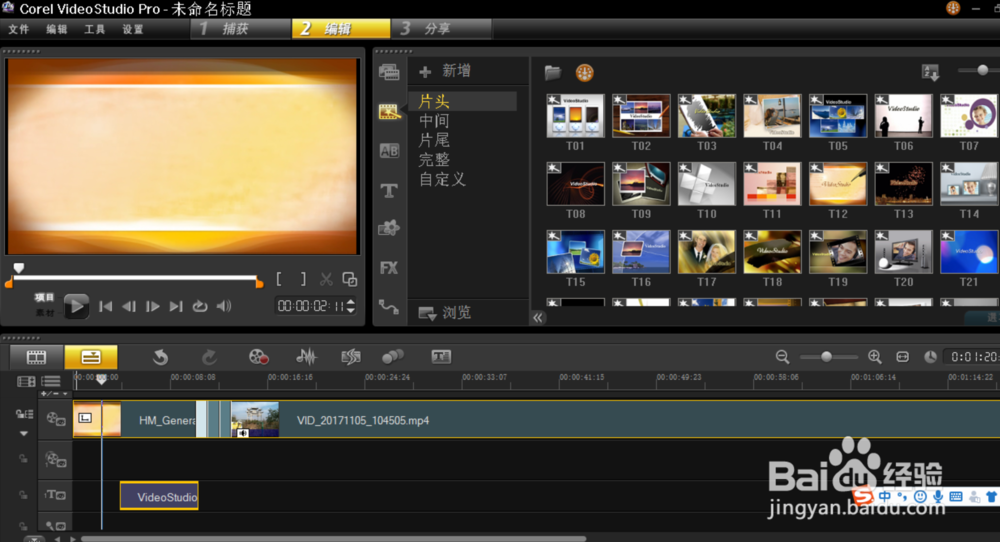This screenshot has width=1000, height=542.
Task: Switch to the 1 捕获 step tab
Action: [x=240, y=29]
